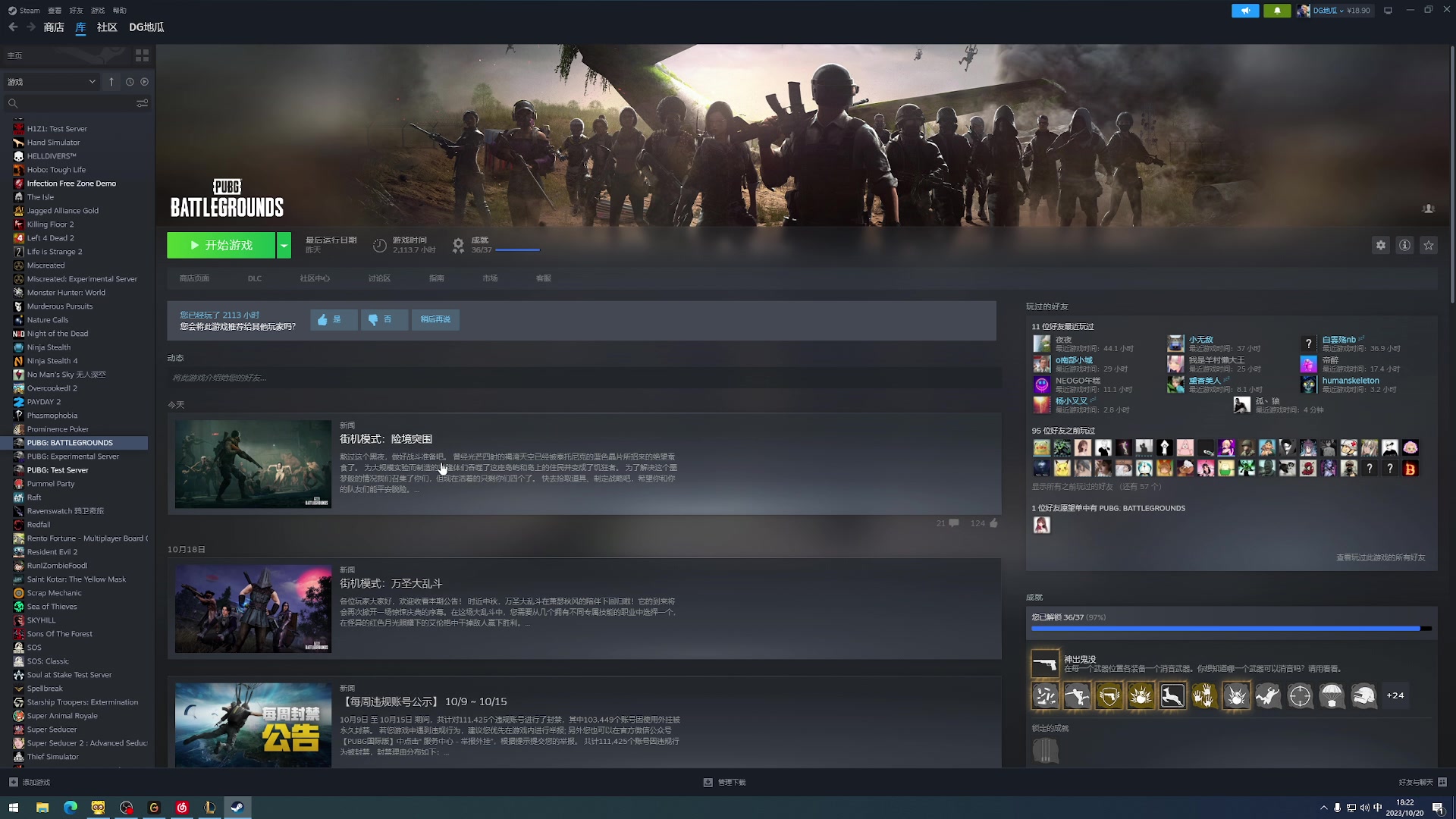Expand the +24 more achievements
Viewport: 1456px width, 819px height.
tap(1395, 695)
